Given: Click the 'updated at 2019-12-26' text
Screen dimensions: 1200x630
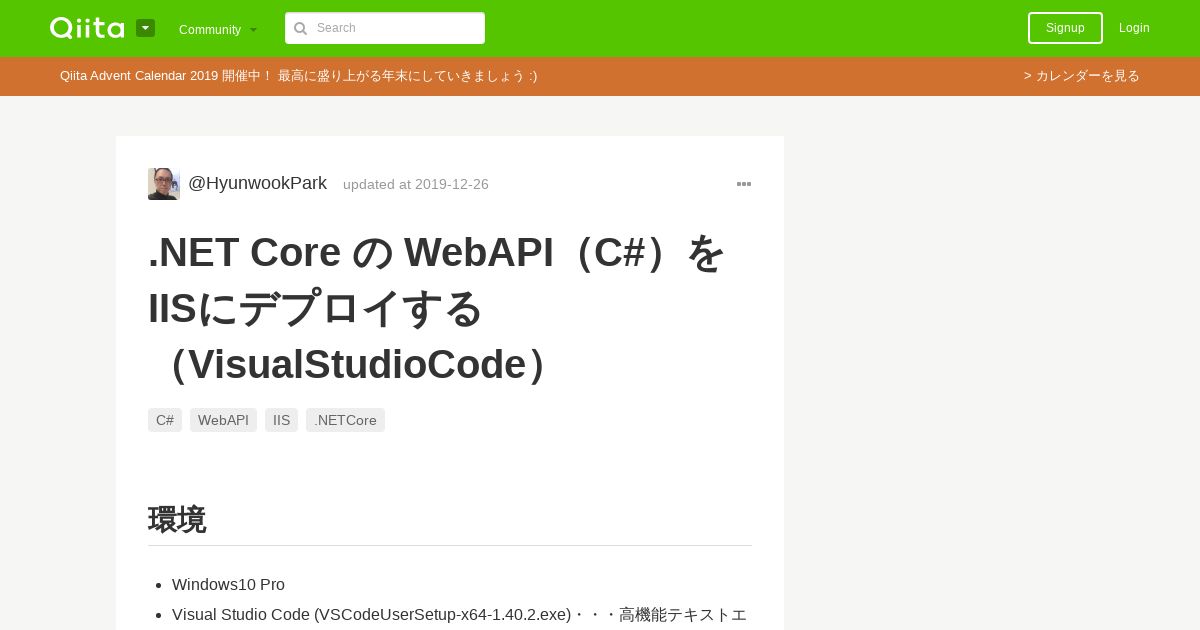Looking at the screenshot, I should 416,184.
